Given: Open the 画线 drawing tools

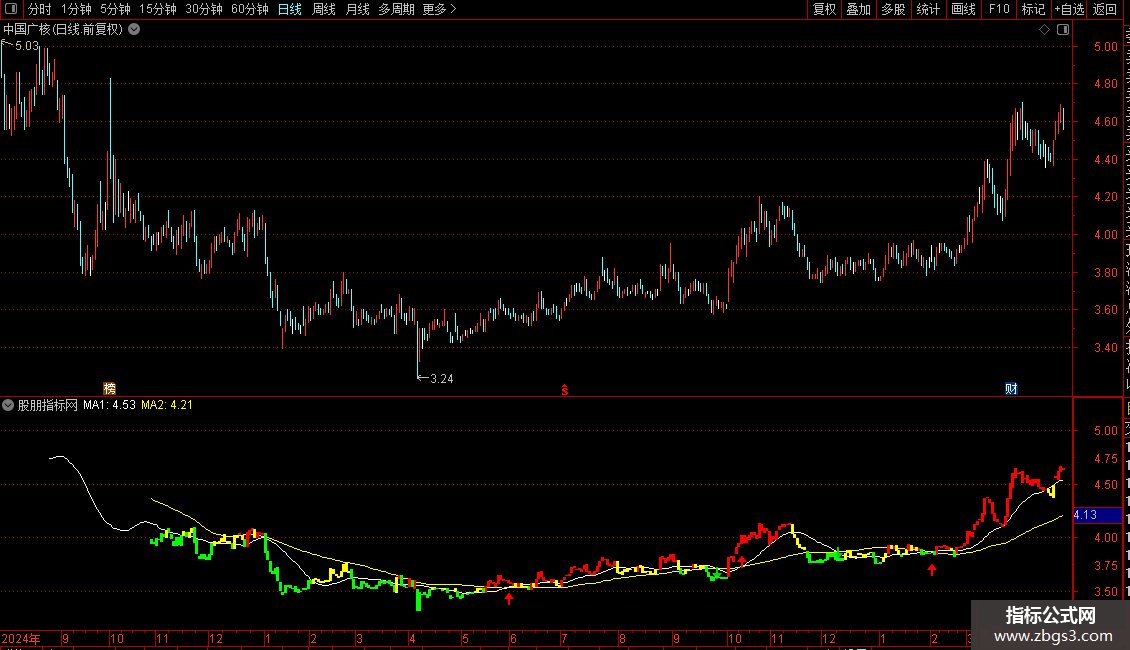Looking at the screenshot, I should pos(963,9).
